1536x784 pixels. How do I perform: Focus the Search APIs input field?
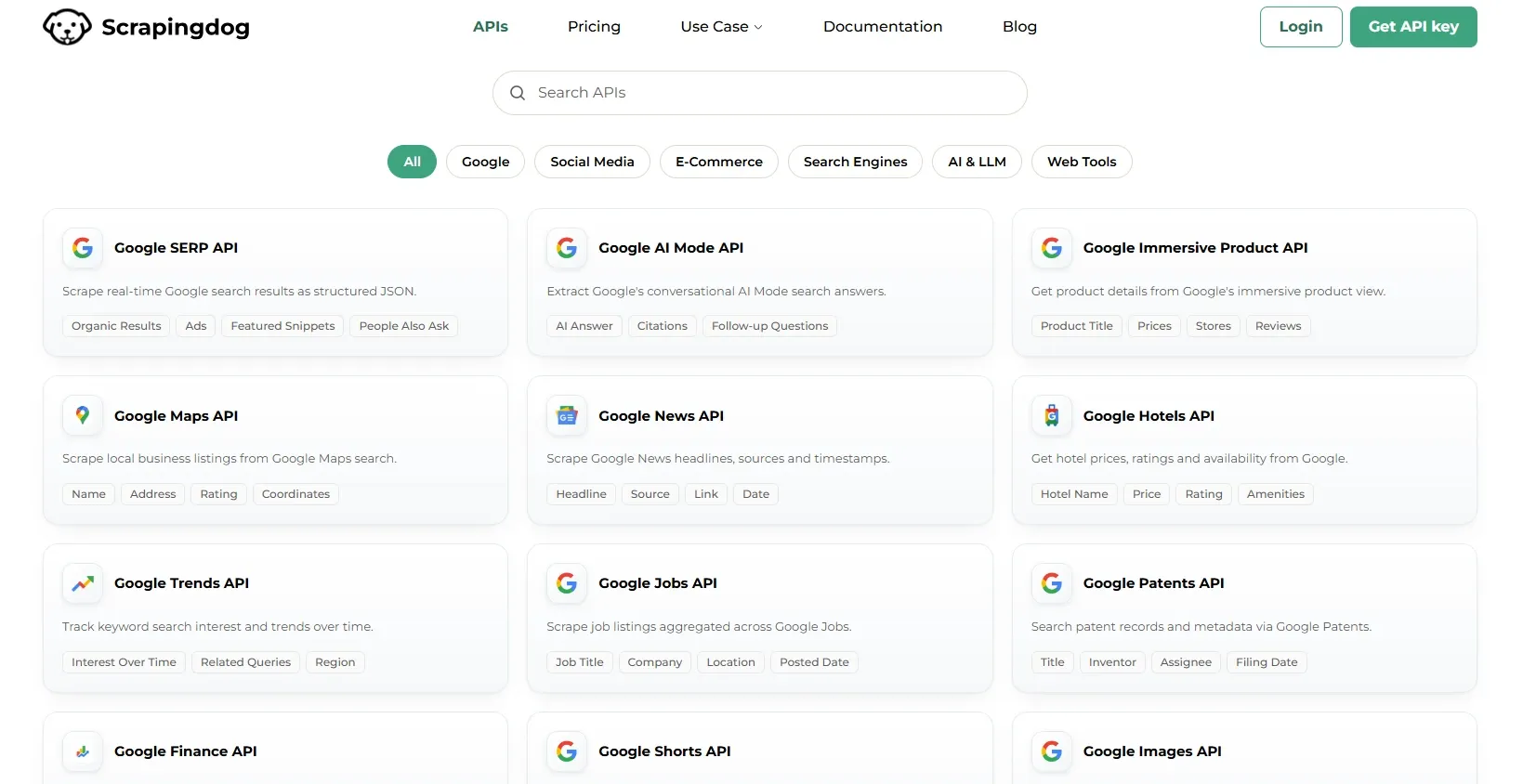pos(760,93)
